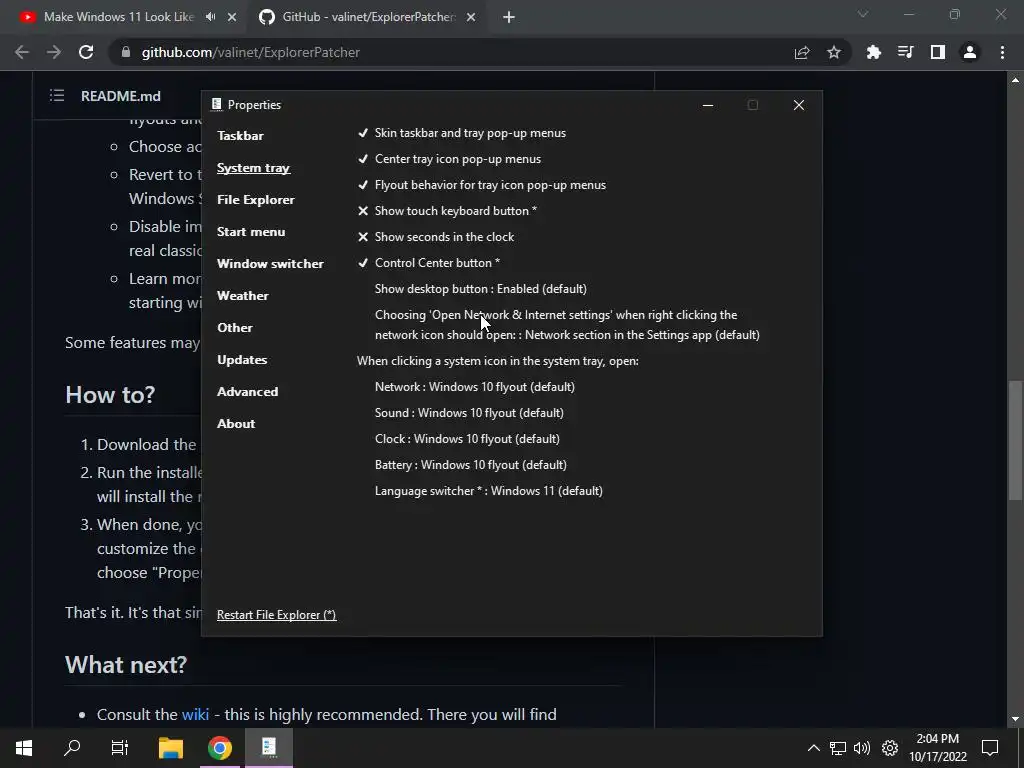Click the page vertical scrollbar thumb
Screen dimensions: 1024x768
pos(1016,440)
